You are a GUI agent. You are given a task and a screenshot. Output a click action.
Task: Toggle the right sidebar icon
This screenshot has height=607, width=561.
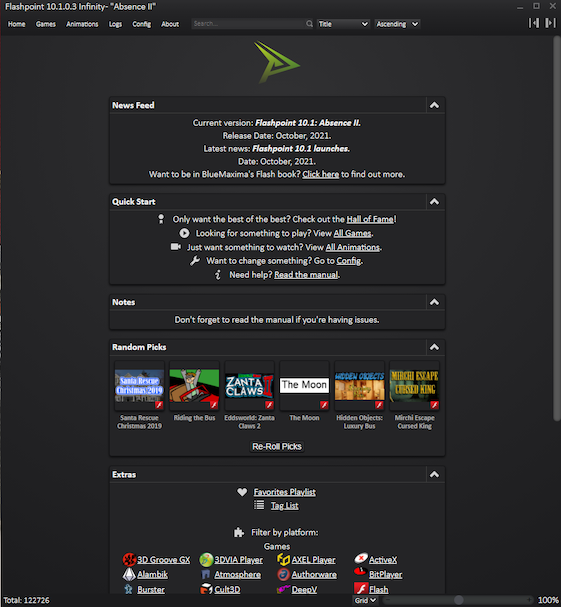click(550, 23)
